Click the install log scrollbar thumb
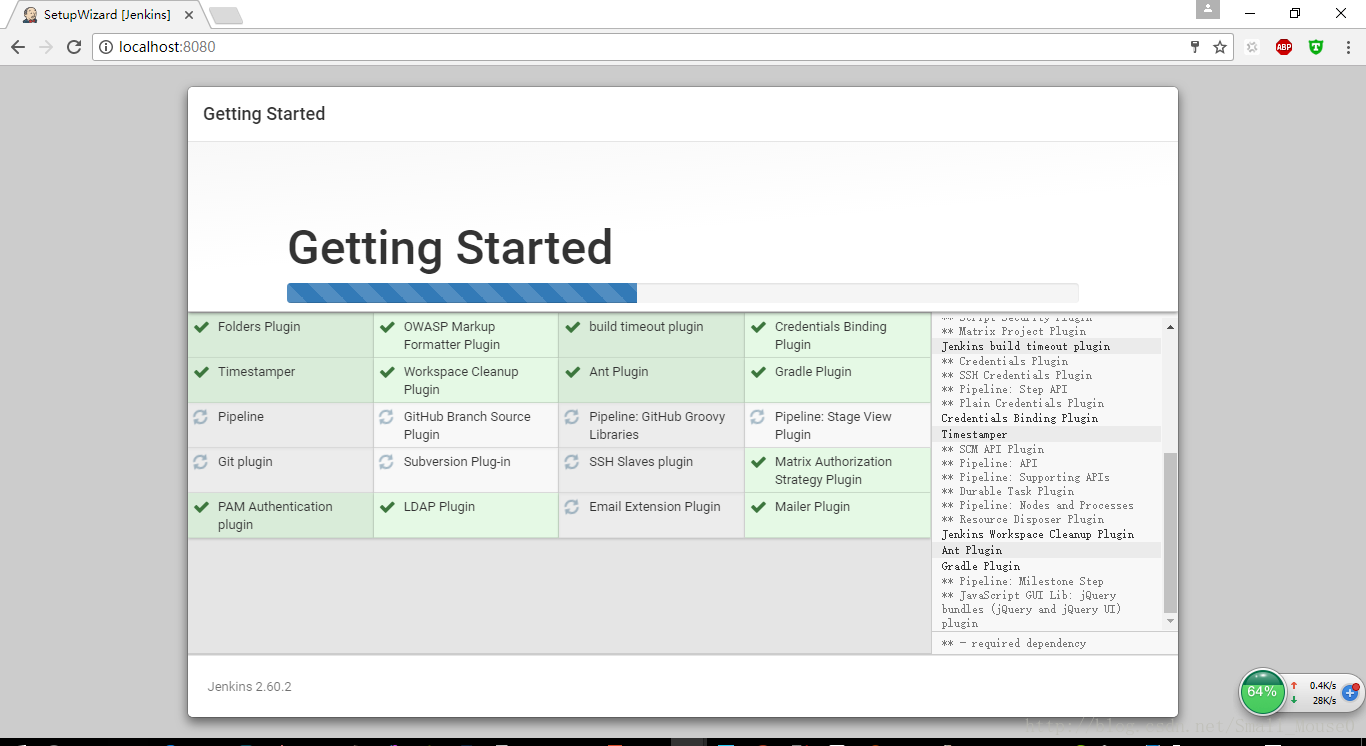Image resolution: width=1366 pixels, height=746 pixels. pyautogui.click(x=1170, y=532)
